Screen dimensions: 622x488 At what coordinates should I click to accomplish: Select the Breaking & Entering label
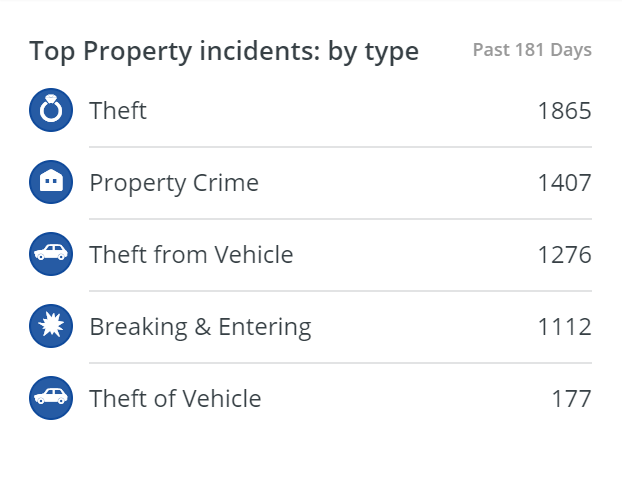[200, 327]
